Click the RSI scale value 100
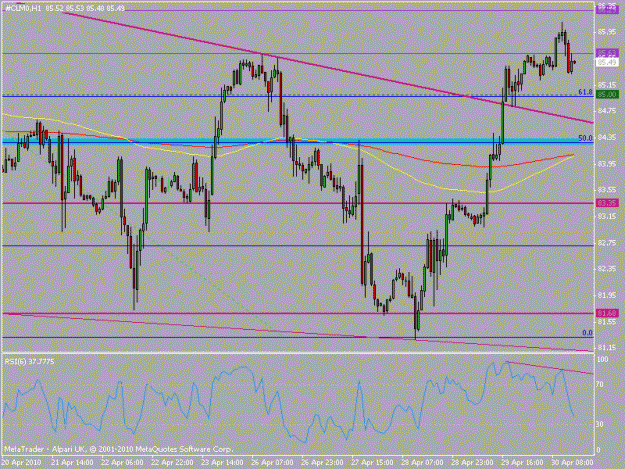The image size is (625, 469). [603, 359]
